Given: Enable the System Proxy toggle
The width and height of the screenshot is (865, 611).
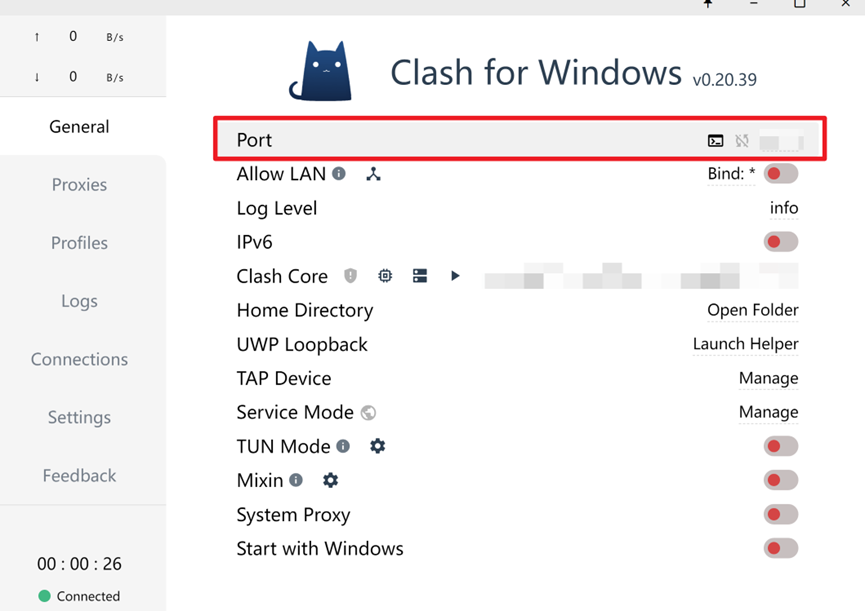Looking at the screenshot, I should 780,515.
